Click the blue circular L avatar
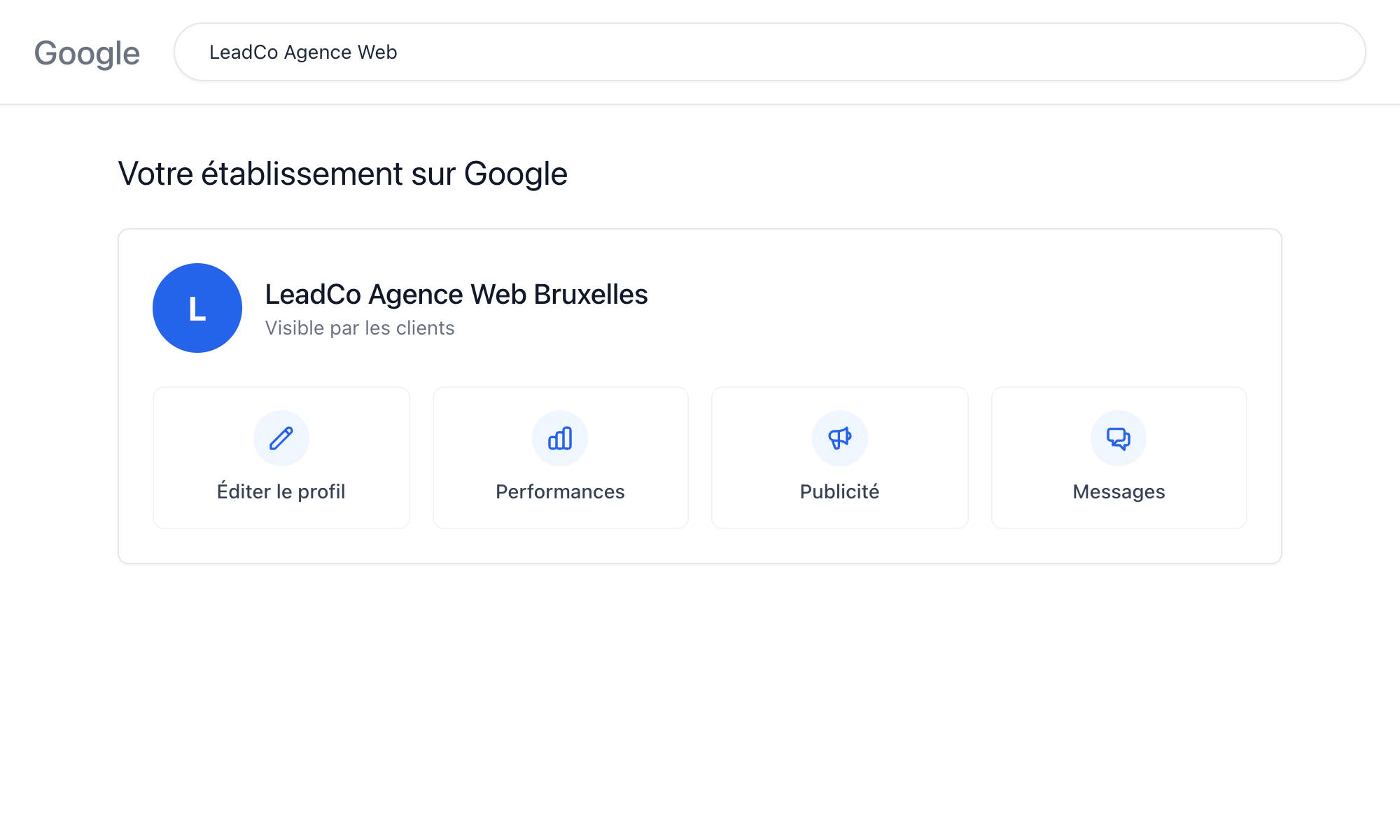The image size is (1400, 840). 197,307
